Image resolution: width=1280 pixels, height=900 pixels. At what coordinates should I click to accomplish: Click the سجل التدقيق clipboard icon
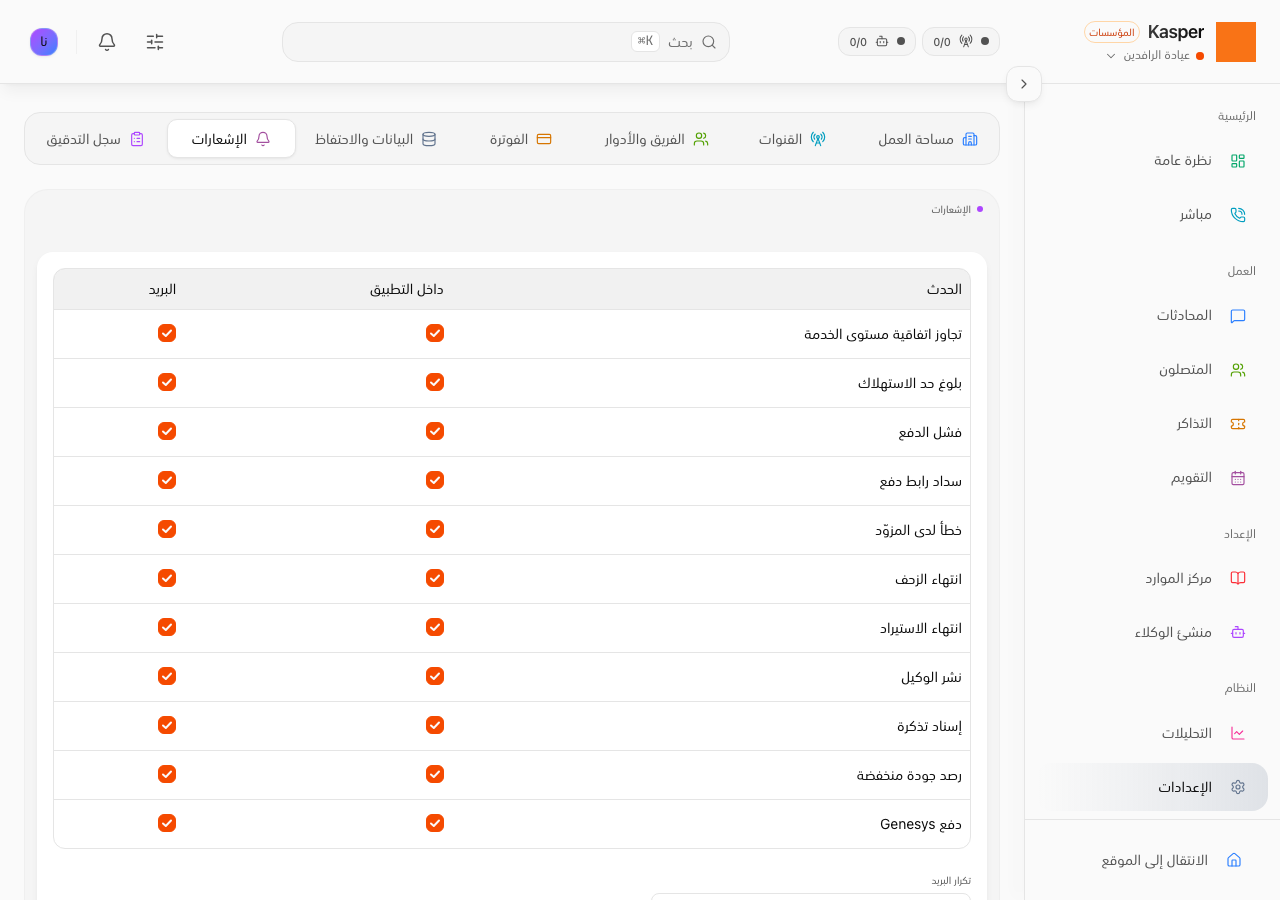(137, 139)
